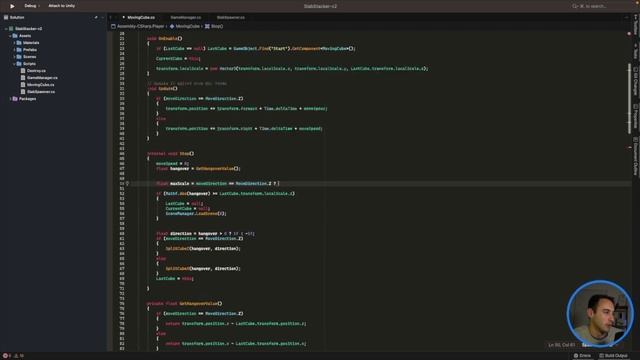The width and height of the screenshot is (640, 360).
Task: Open the Debug configuration dropdown
Action: click(x=32, y=6)
